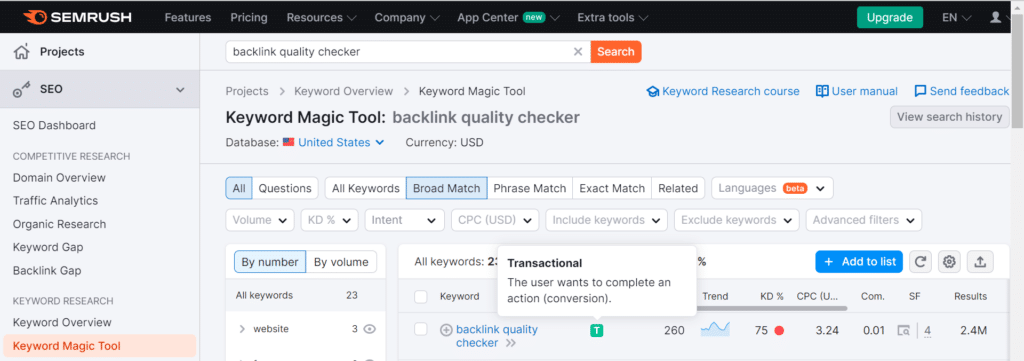1024x361 pixels.
Task: Tick checkbox for backlink quality checker row
Action: click(421, 329)
